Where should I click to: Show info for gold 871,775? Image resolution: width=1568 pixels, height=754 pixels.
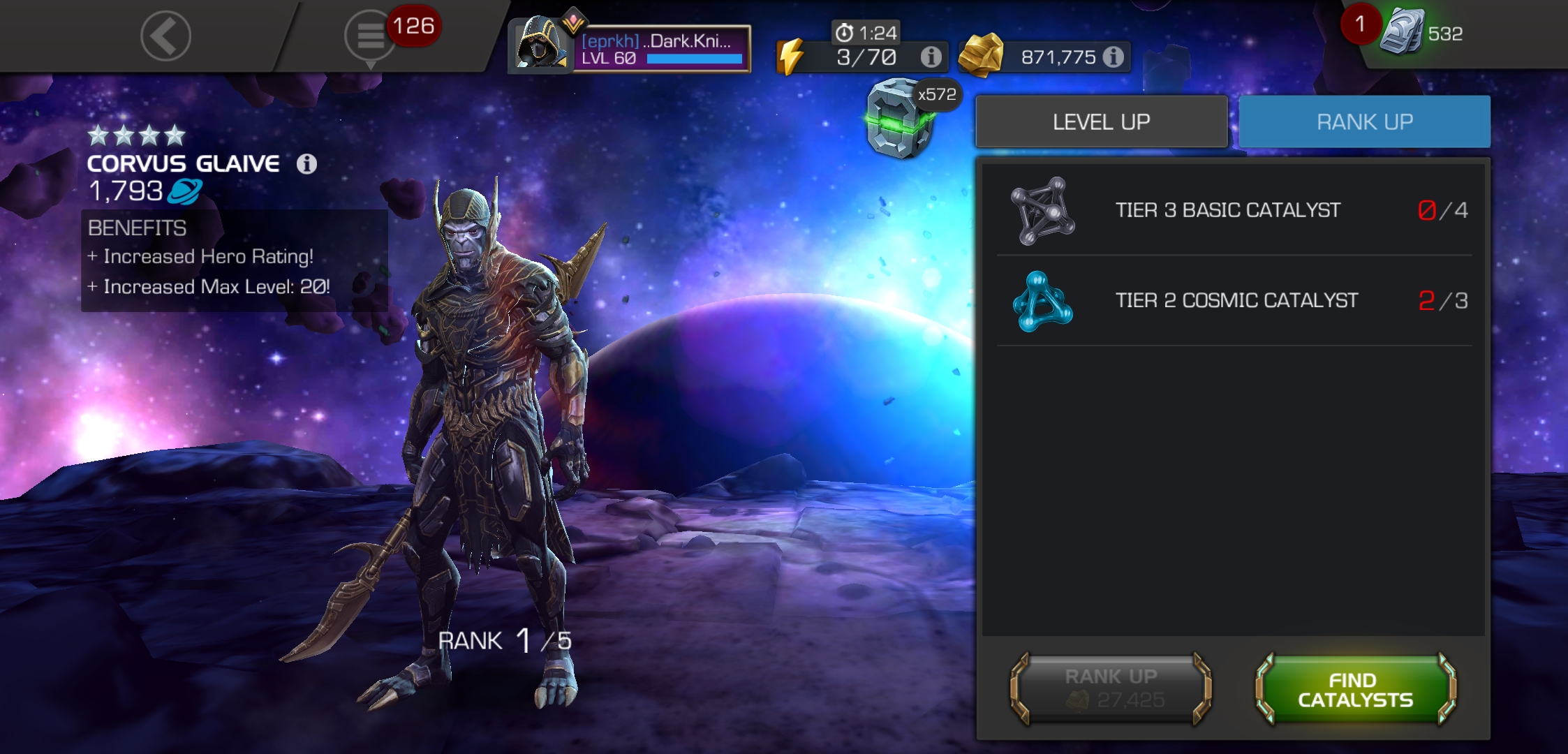tap(1114, 57)
